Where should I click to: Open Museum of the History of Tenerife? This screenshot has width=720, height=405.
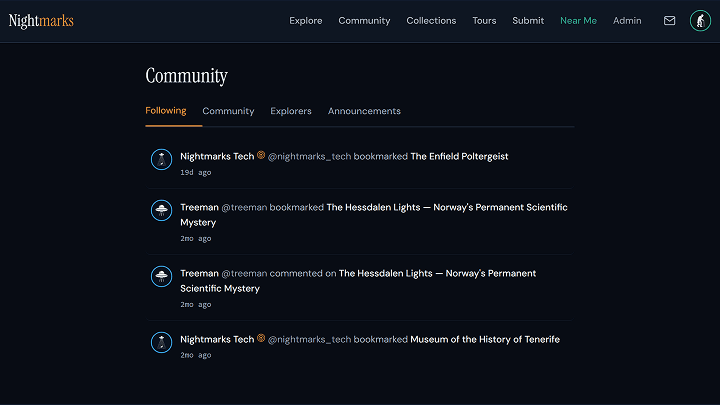pyautogui.click(x=485, y=339)
